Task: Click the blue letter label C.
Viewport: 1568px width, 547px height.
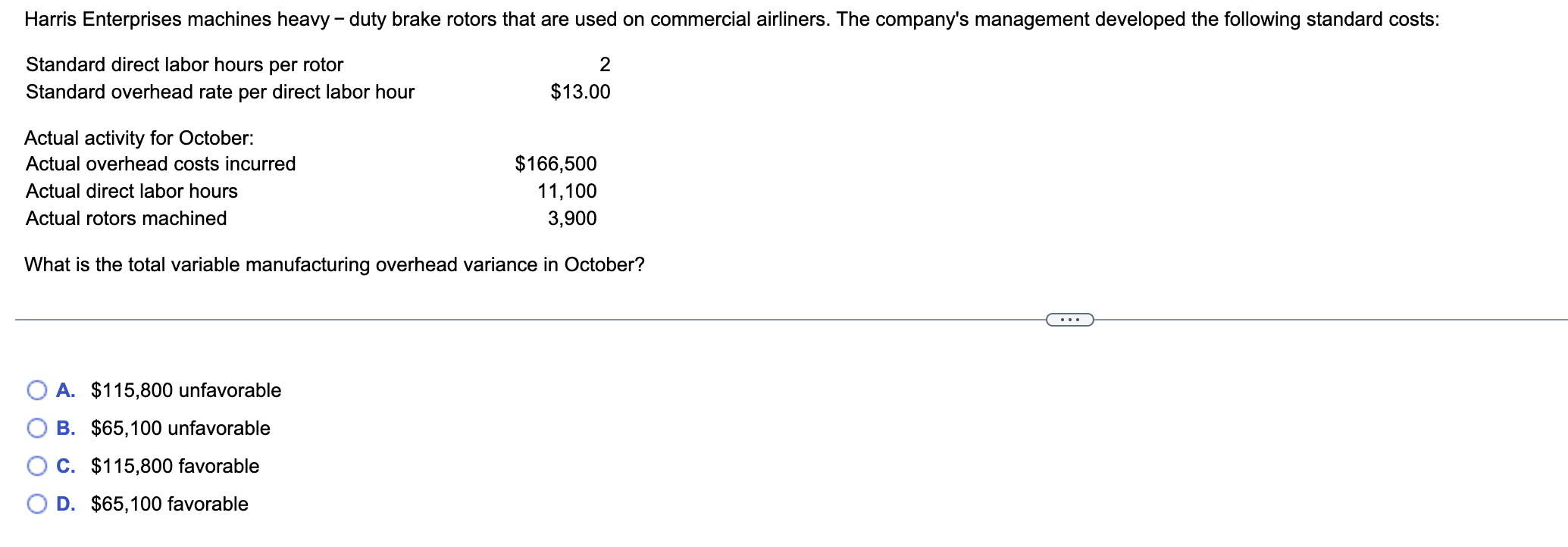Action: 66,466
